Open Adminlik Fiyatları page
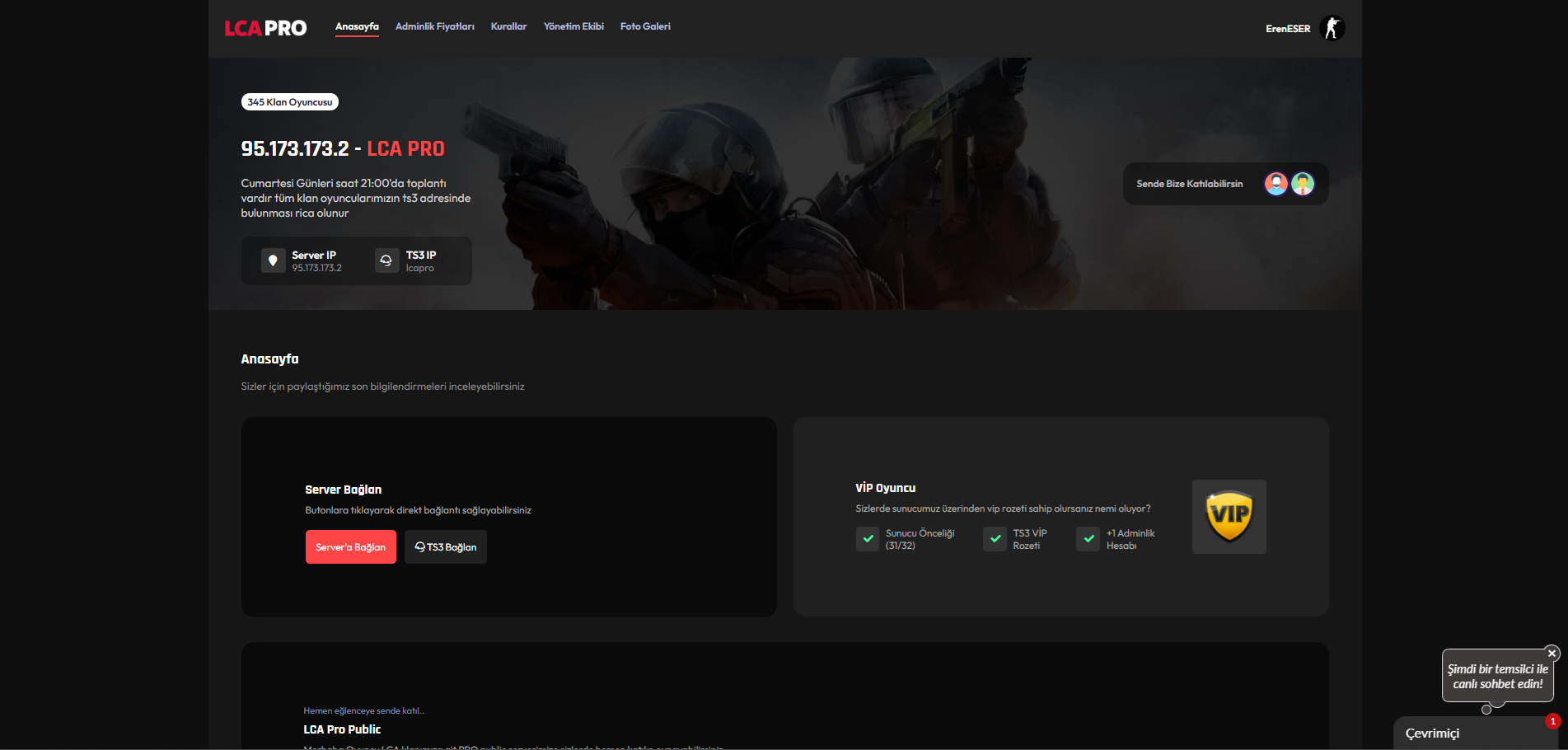 point(435,26)
